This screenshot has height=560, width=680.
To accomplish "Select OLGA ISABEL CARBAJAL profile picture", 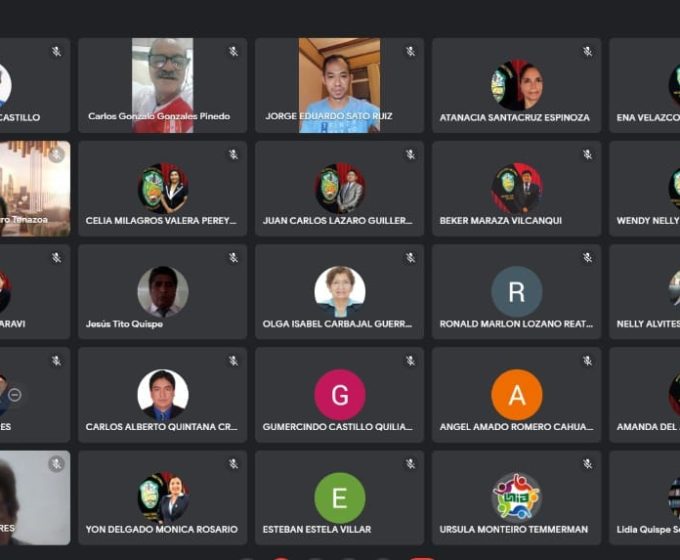I will [340, 291].
